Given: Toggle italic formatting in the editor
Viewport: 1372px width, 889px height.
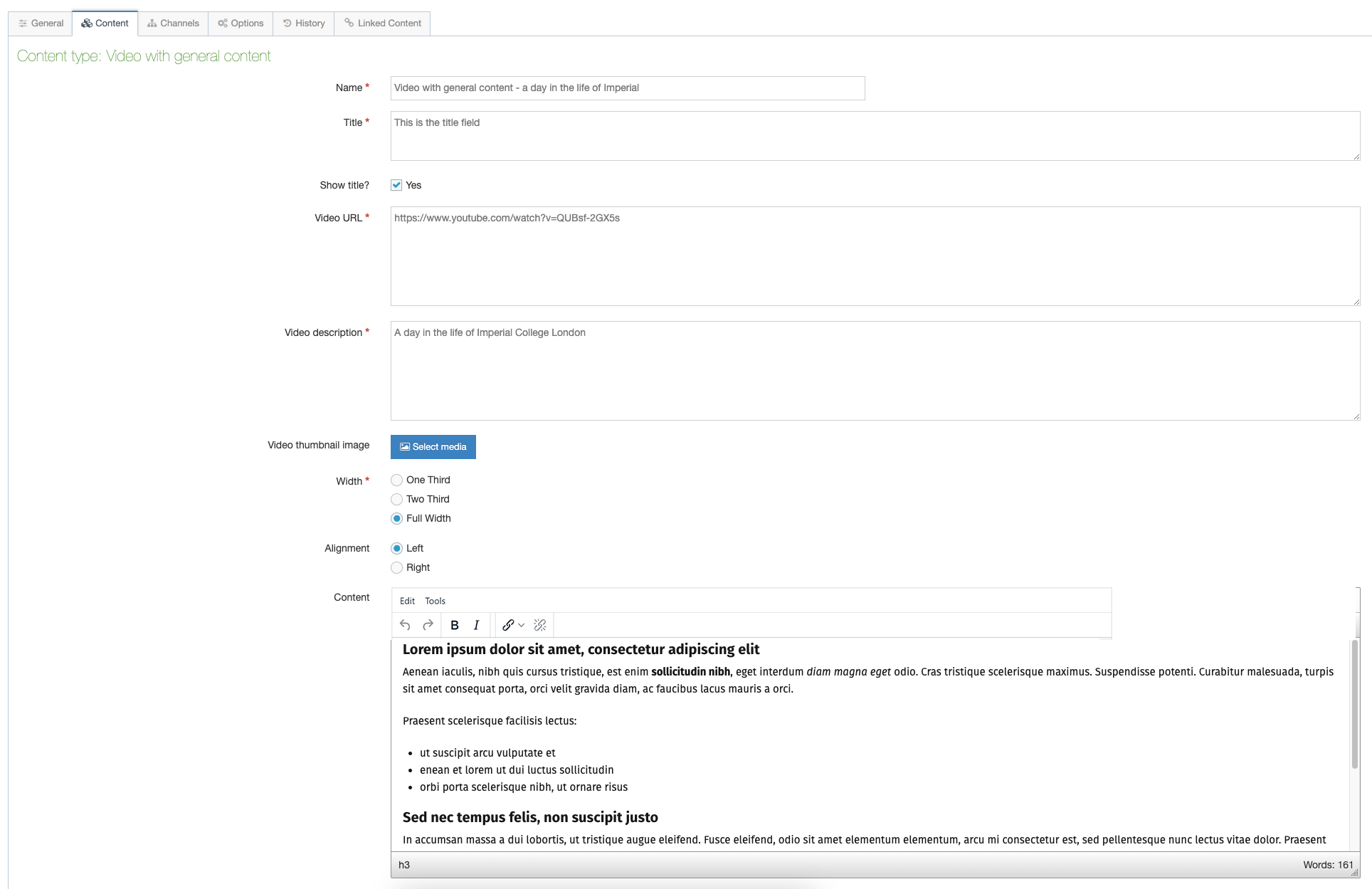Looking at the screenshot, I should pos(476,625).
